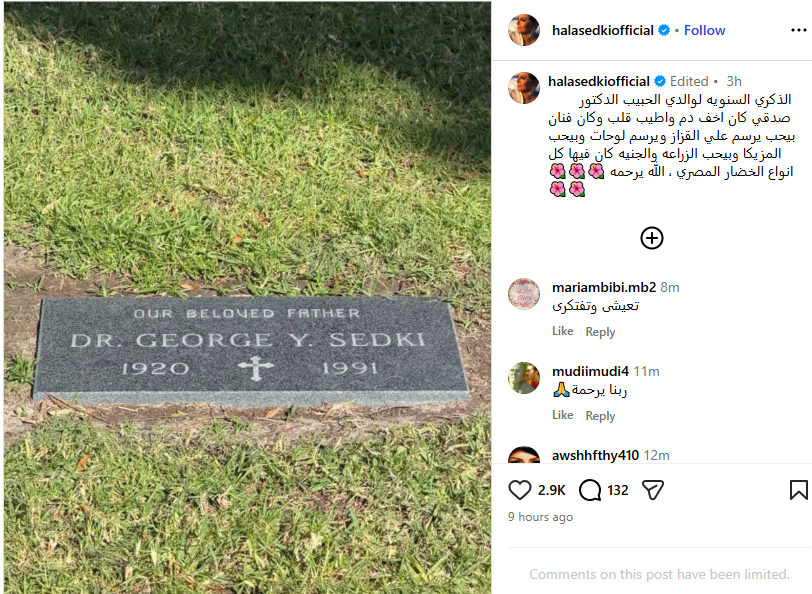Screen dimensions: 812x594
Task: Open halasedkiofficial username link in caption
Action: coord(599,81)
